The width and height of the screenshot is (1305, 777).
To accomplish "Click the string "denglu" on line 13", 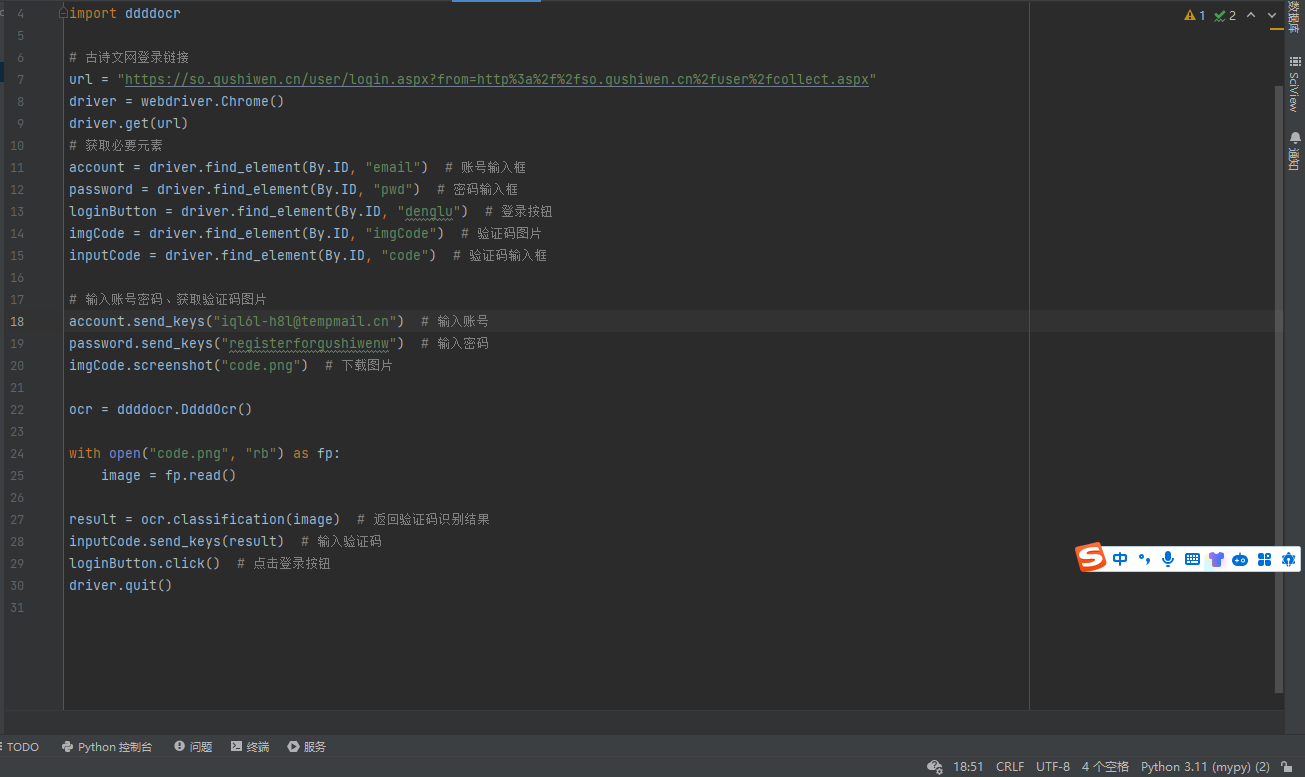I will 429,211.
